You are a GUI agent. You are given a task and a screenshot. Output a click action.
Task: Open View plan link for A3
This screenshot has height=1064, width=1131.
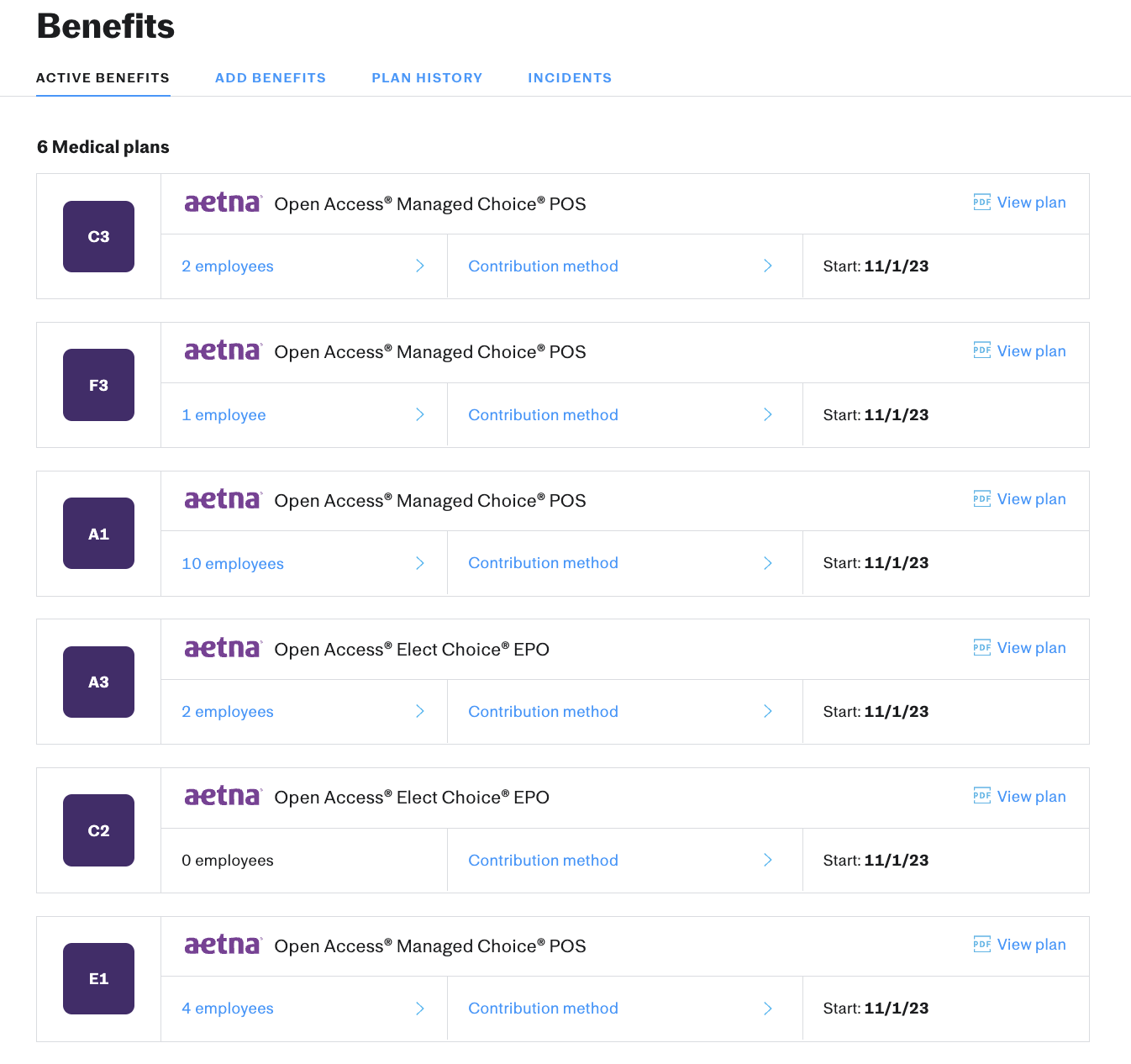pyautogui.click(x=1031, y=648)
